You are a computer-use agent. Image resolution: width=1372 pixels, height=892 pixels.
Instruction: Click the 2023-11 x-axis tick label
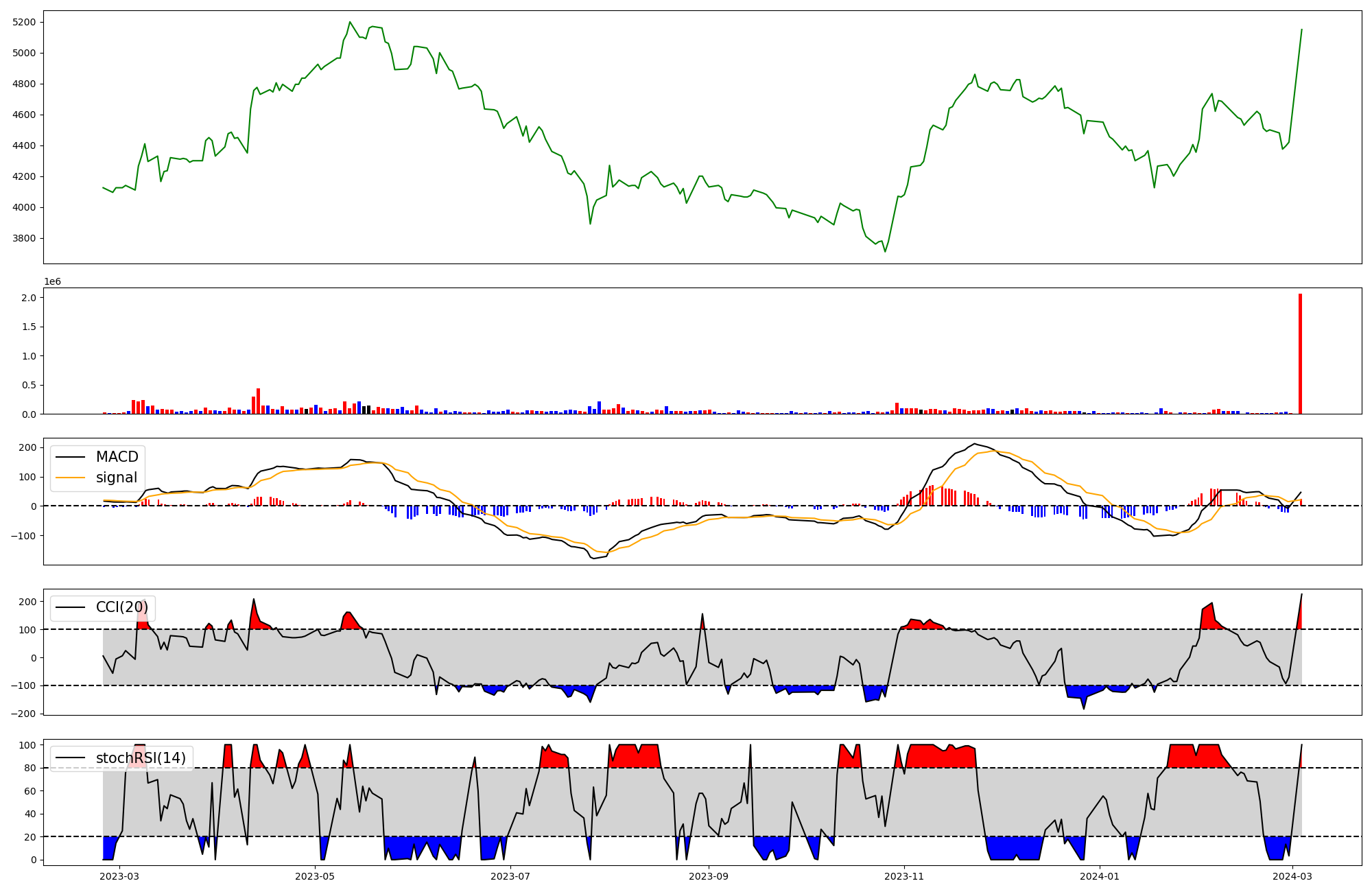(904, 876)
